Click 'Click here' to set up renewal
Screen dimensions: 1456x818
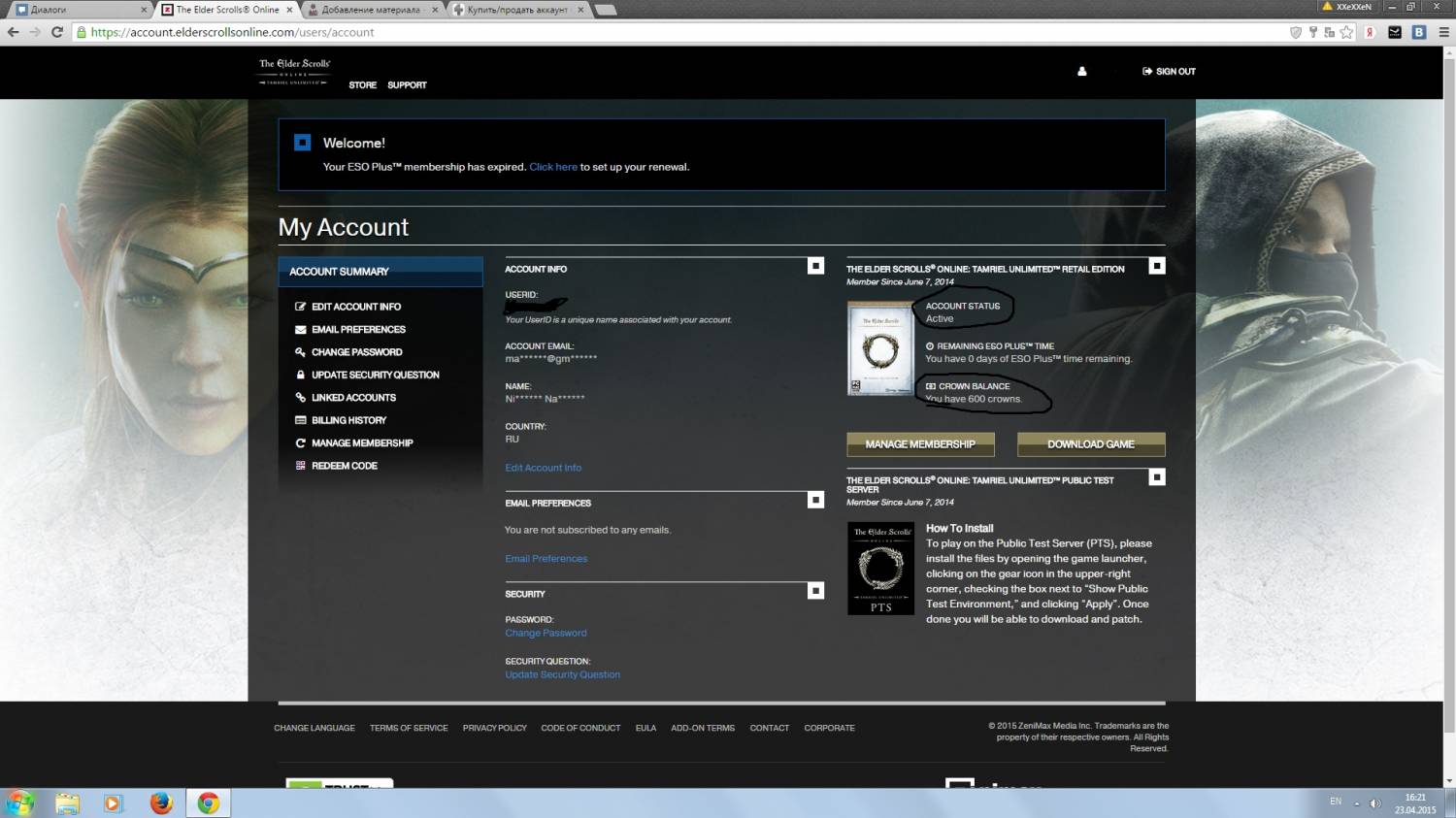pos(553,167)
